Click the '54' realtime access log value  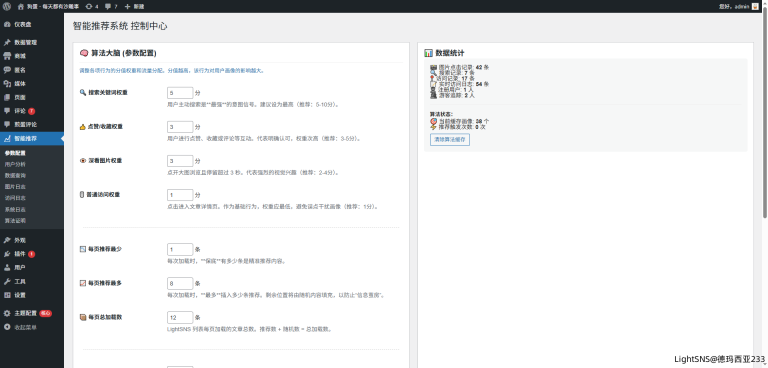pyautogui.click(x=479, y=84)
